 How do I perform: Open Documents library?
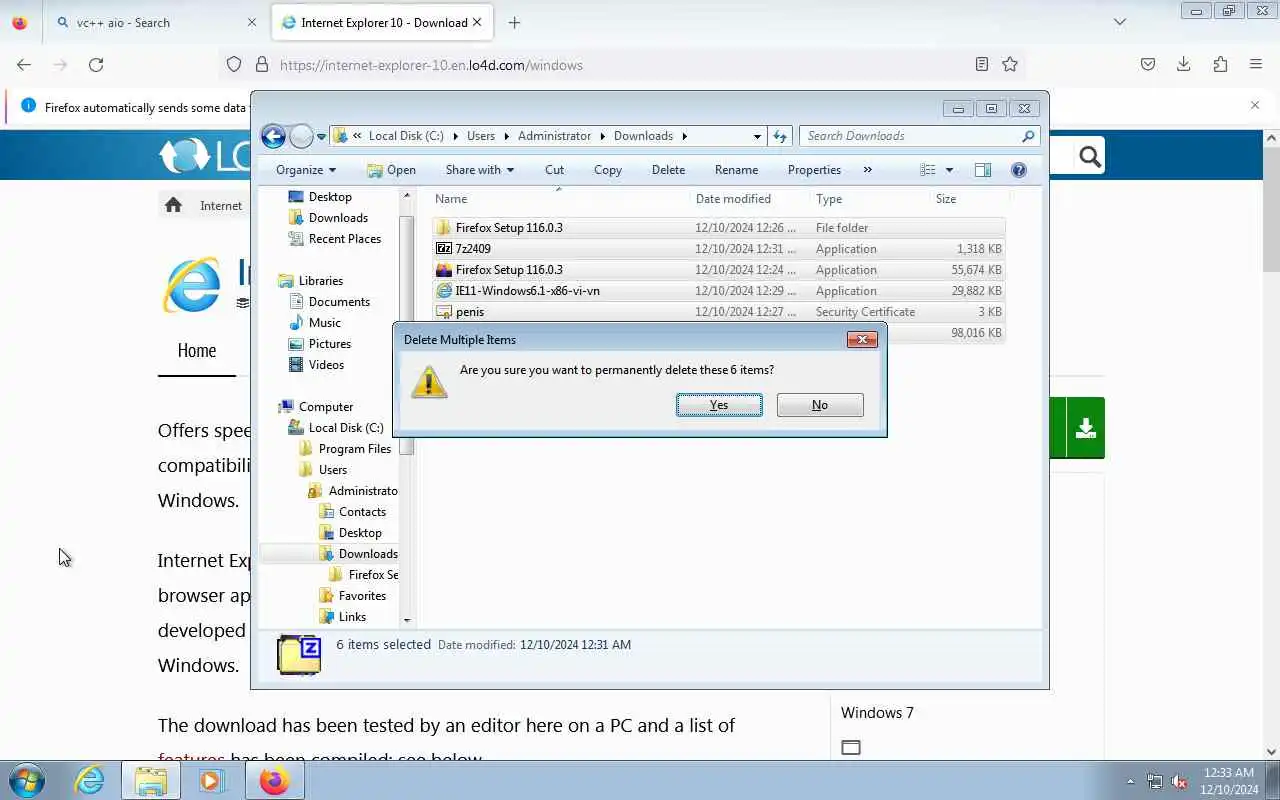[339, 302]
